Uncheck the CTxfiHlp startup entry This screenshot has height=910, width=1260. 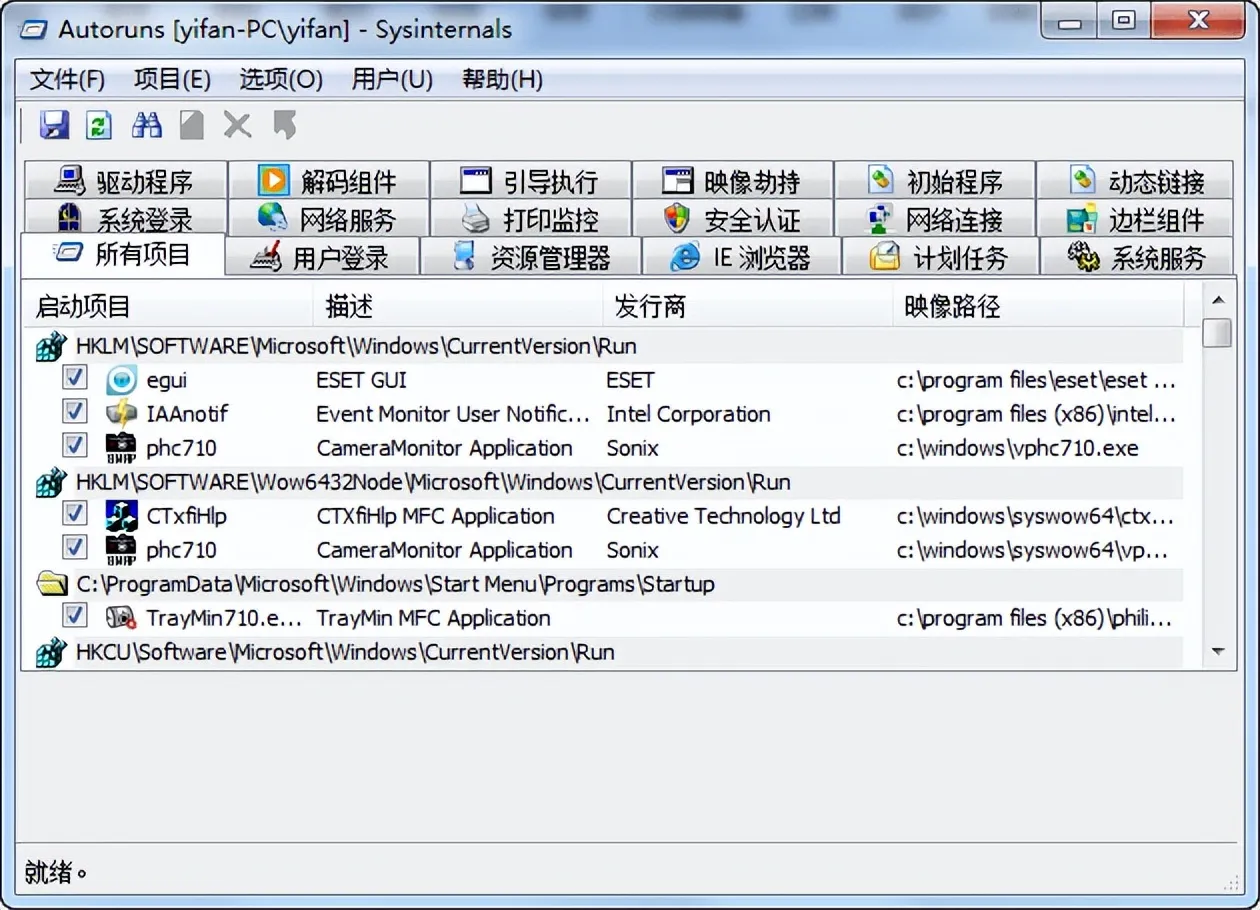(x=74, y=513)
